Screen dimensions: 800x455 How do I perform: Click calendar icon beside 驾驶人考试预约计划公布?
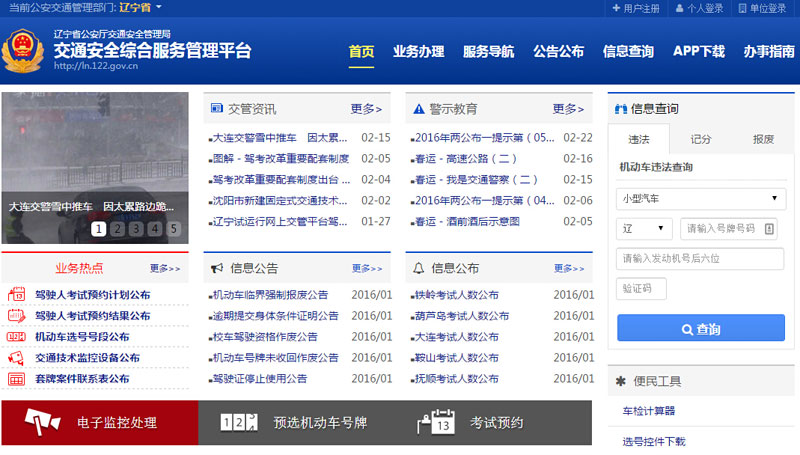(x=16, y=294)
